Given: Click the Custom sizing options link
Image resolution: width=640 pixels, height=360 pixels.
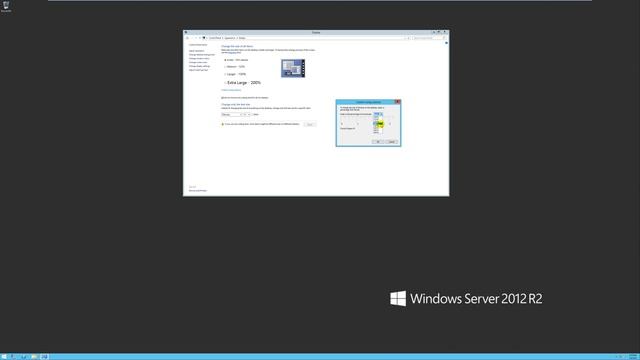Looking at the screenshot, I should (x=231, y=90).
